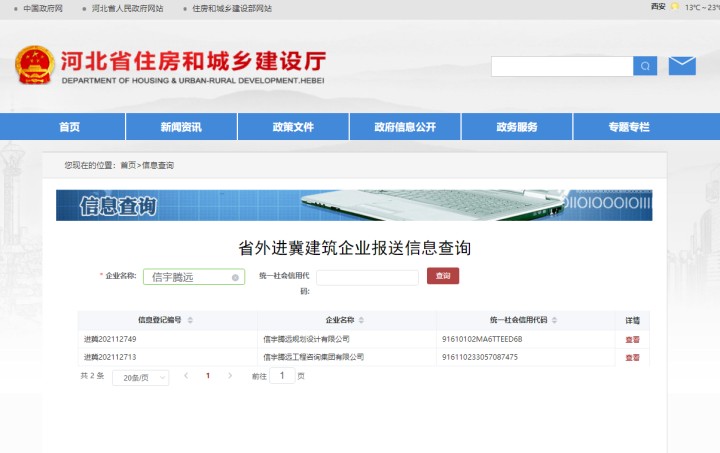Go to previous page arrow
The width and height of the screenshot is (720, 453).
coord(186,375)
